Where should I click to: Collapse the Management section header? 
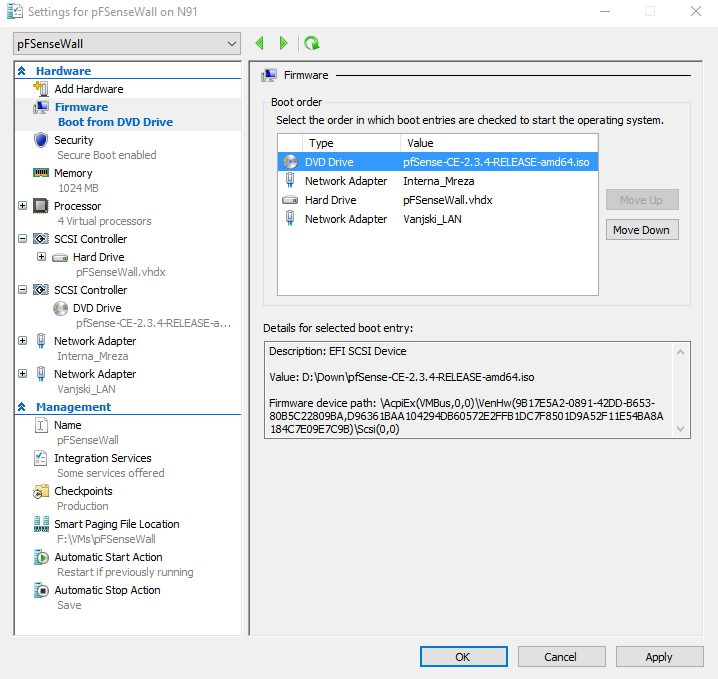click(x=22, y=407)
